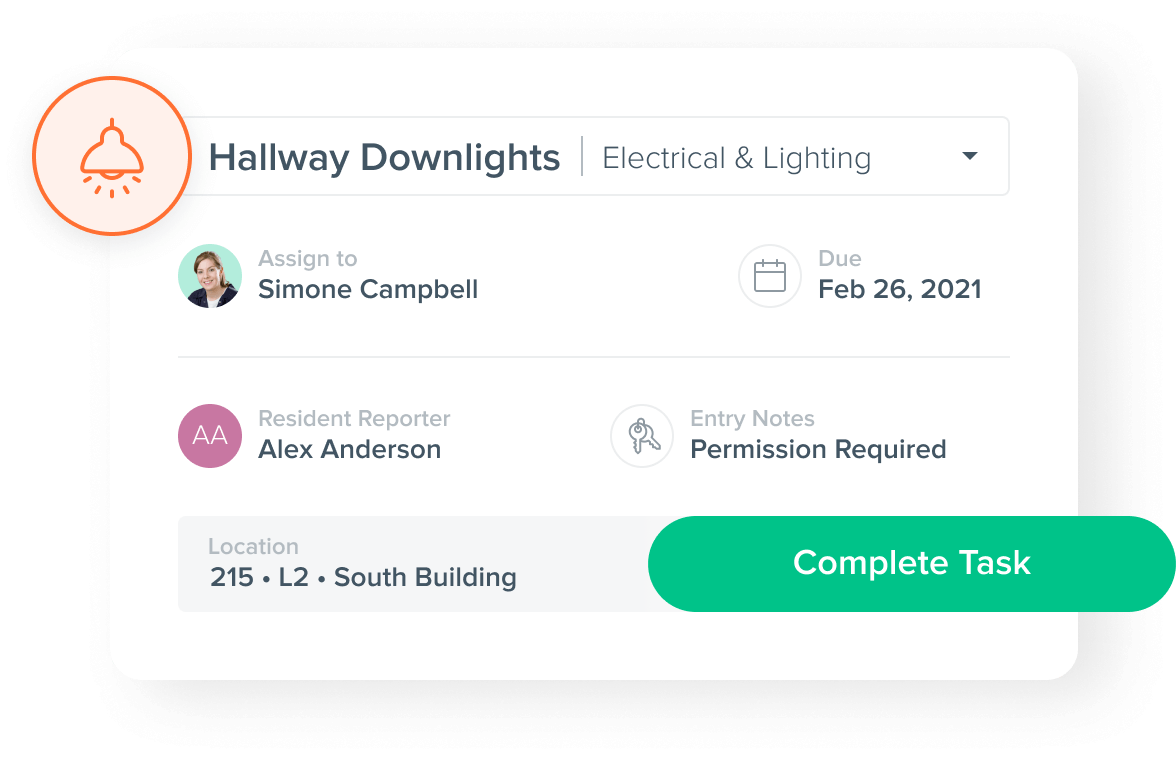Complete the Hallway Downlights task

pos(911,563)
